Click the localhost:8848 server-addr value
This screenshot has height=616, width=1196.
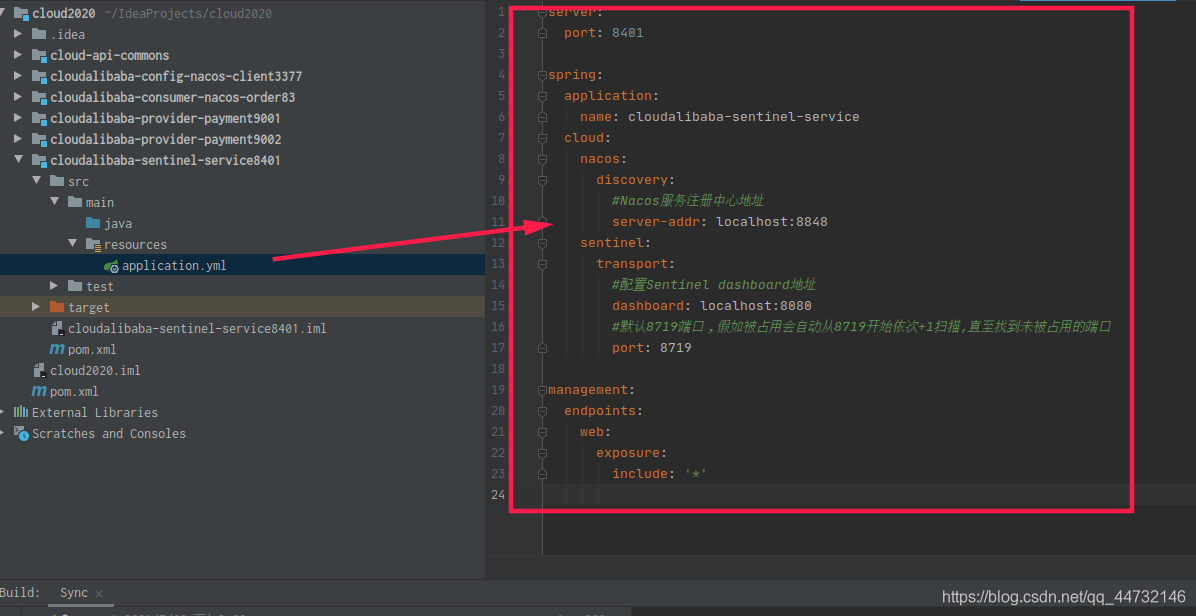pos(772,222)
